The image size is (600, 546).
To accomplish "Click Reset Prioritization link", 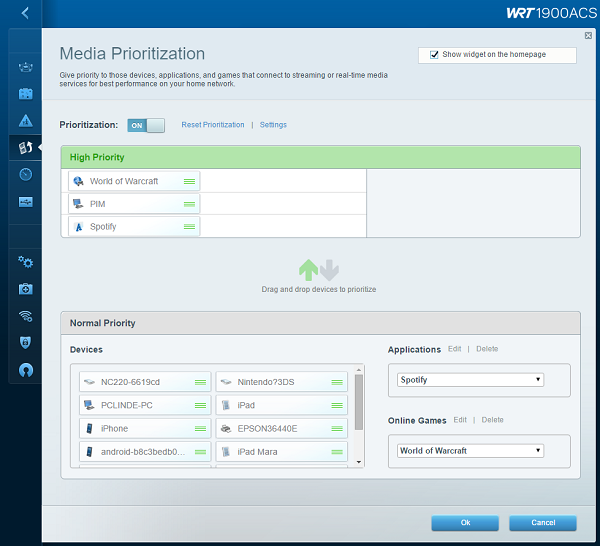I will [x=213, y=125].
